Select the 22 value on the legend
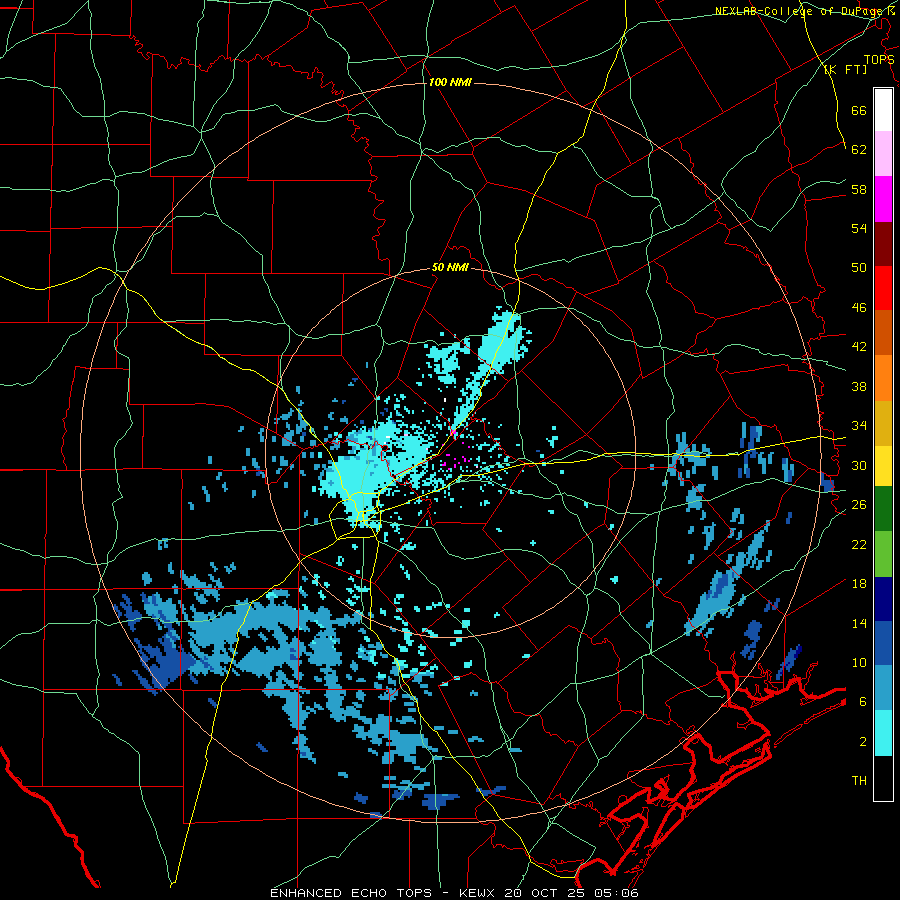900x900 pixels. 859,544
